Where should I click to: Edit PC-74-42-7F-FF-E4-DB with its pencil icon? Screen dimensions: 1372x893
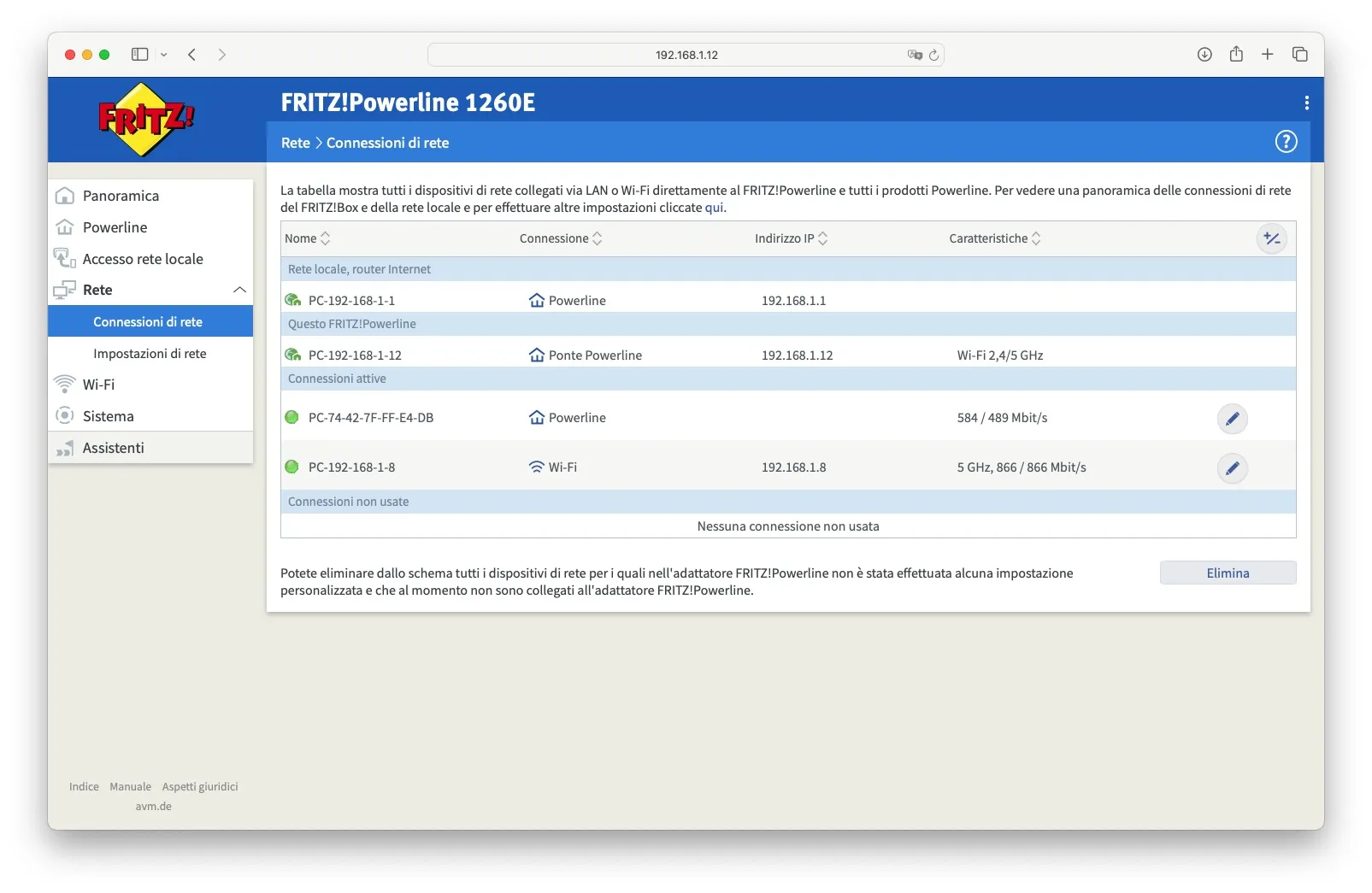(x=1232, y=419)
